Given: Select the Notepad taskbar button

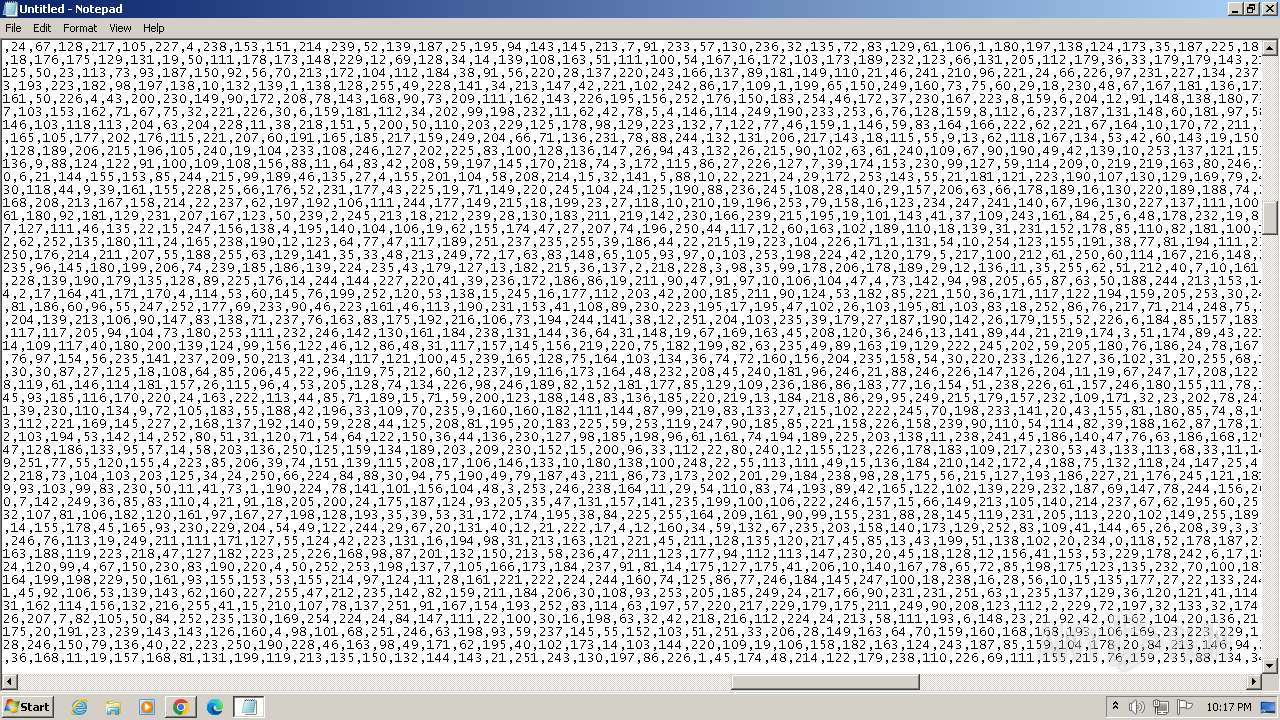Looking at the screenshot, I should (248, 707).
